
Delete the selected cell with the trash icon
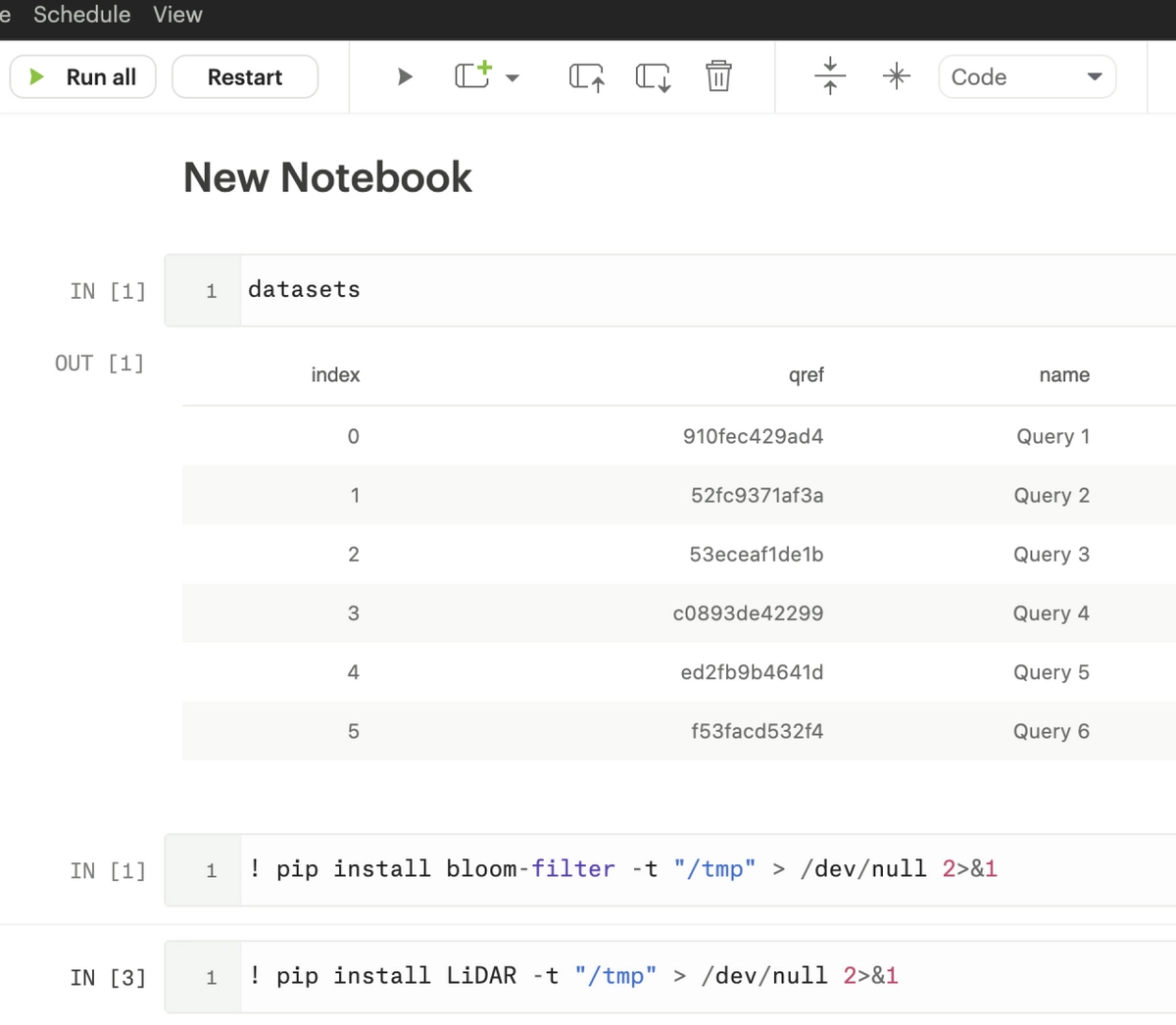[718, 75]
